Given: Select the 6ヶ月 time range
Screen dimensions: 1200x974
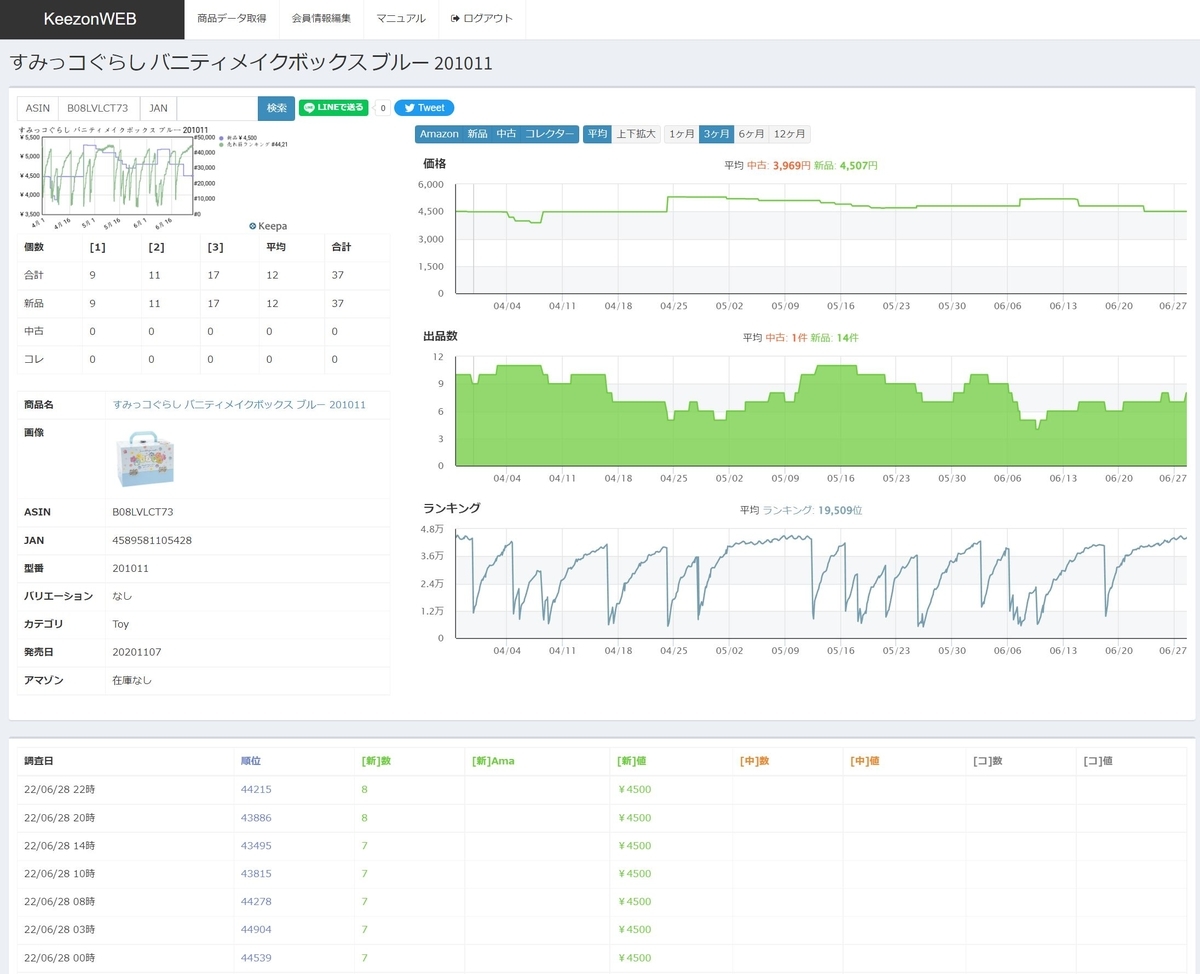Looking at the screenshot, I should click(751, 134).
